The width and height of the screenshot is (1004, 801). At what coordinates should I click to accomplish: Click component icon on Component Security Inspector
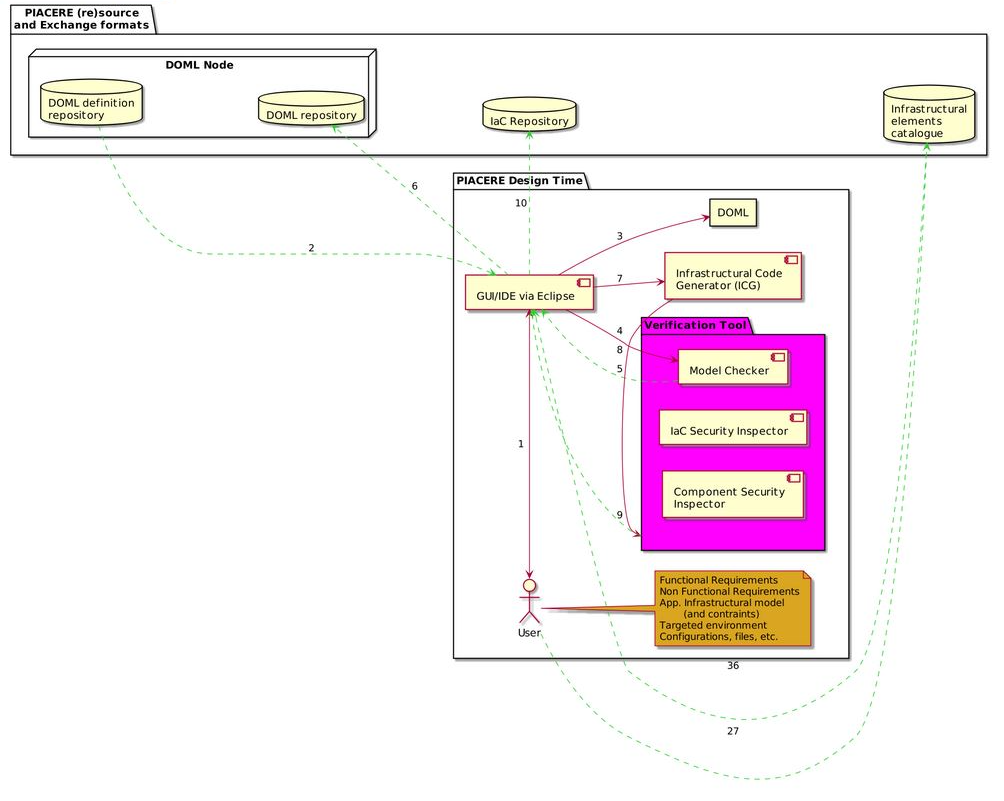click(793, 478)
